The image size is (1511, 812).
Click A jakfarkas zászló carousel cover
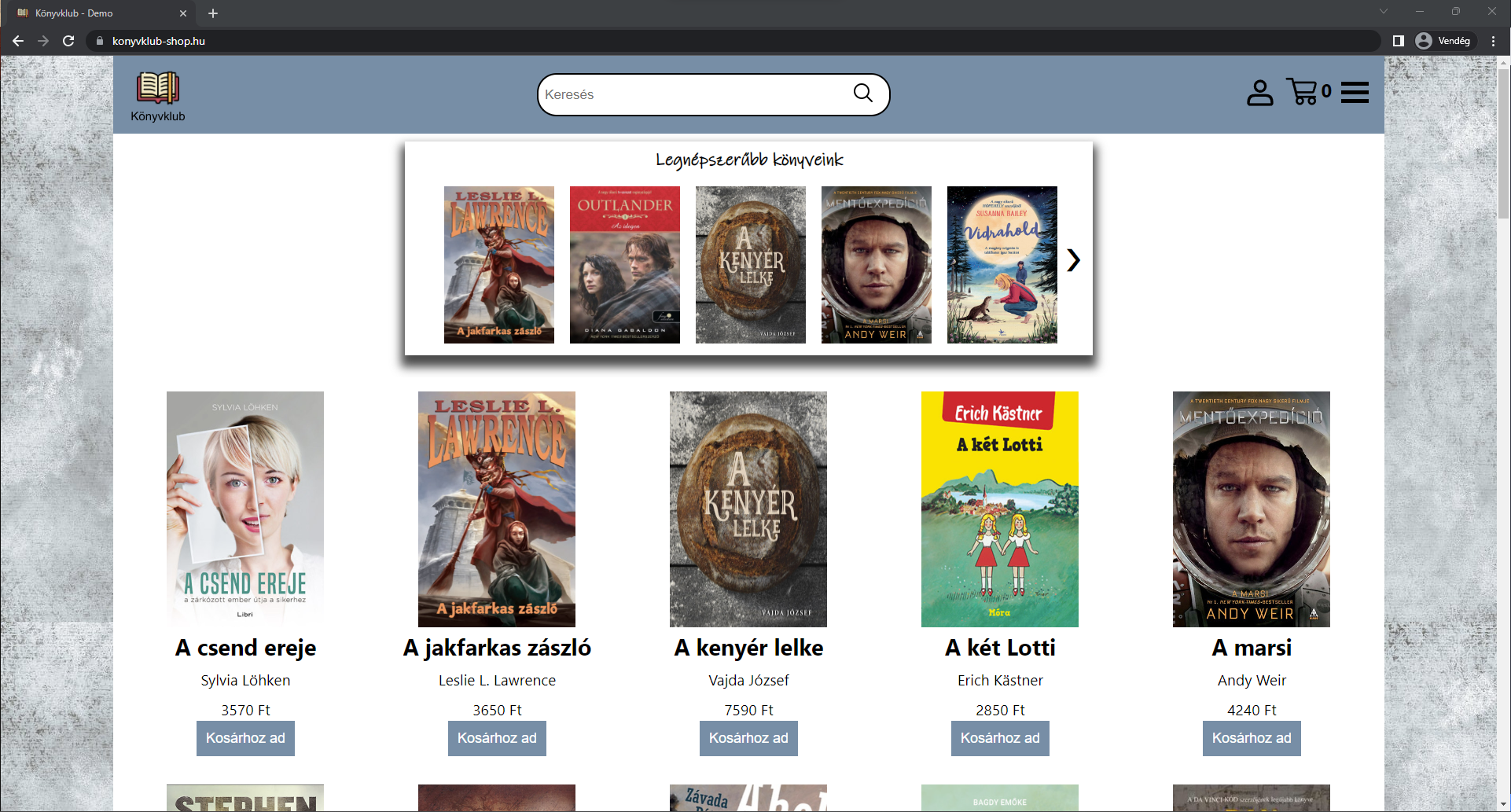[499, 265]
